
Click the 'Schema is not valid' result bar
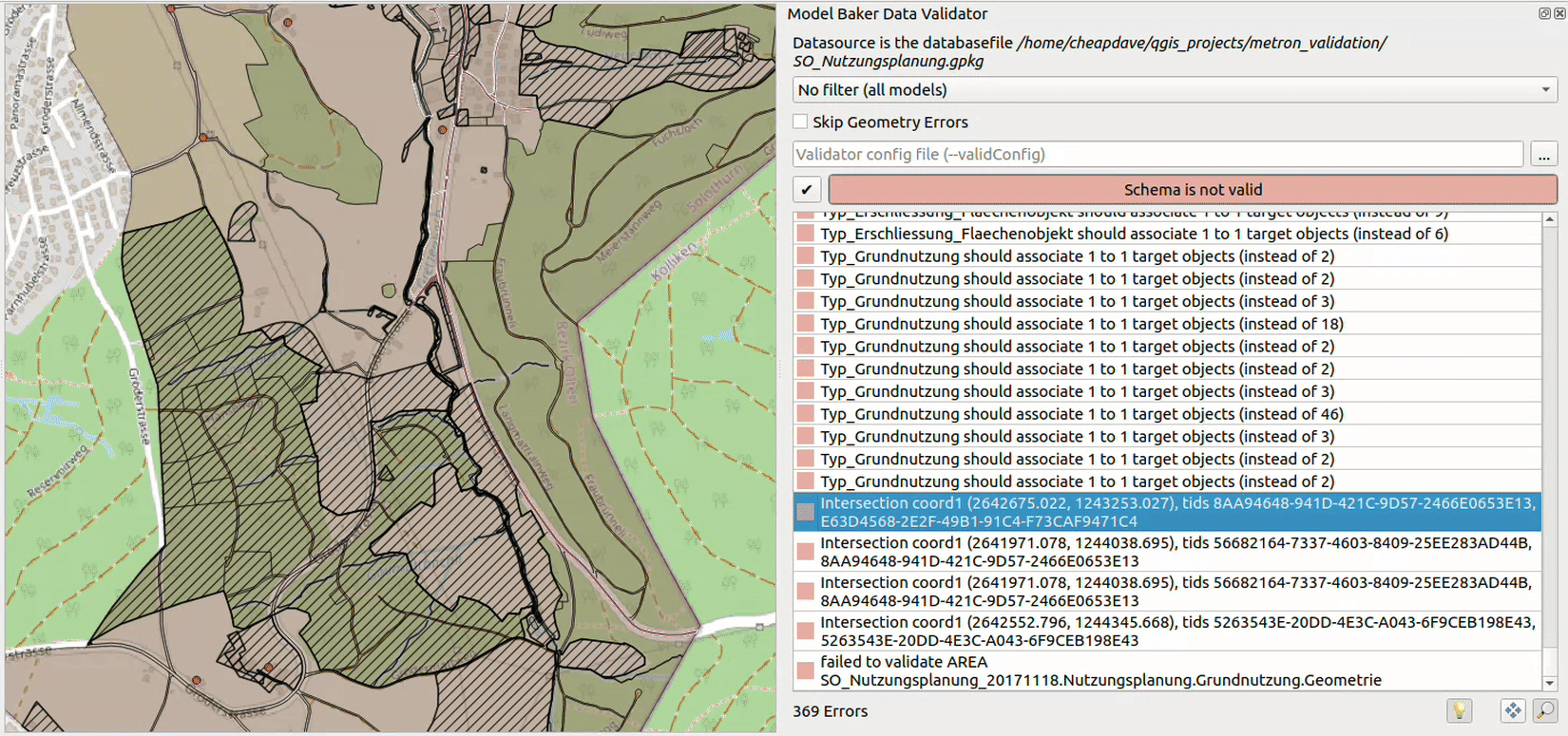1192,189
